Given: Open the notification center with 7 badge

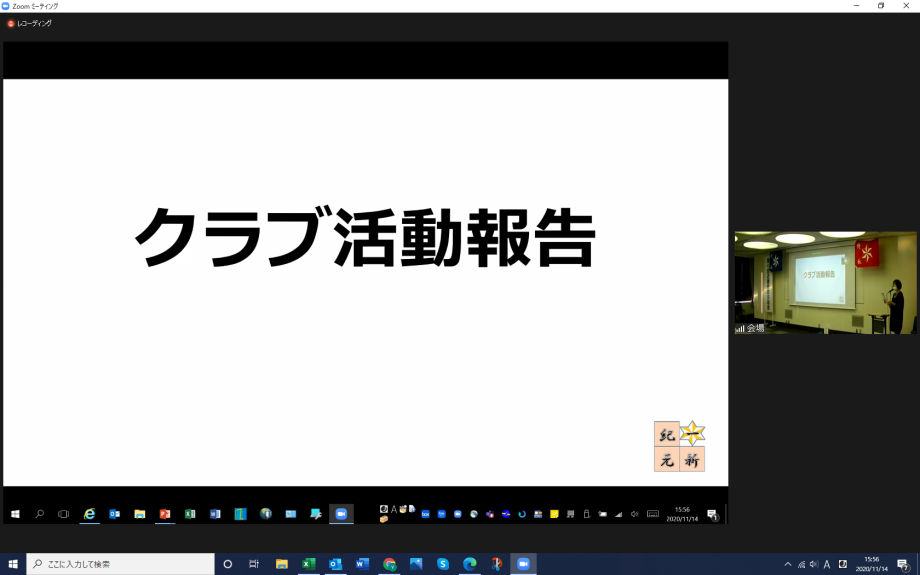Looking at the screenshot, I should 903,564.
